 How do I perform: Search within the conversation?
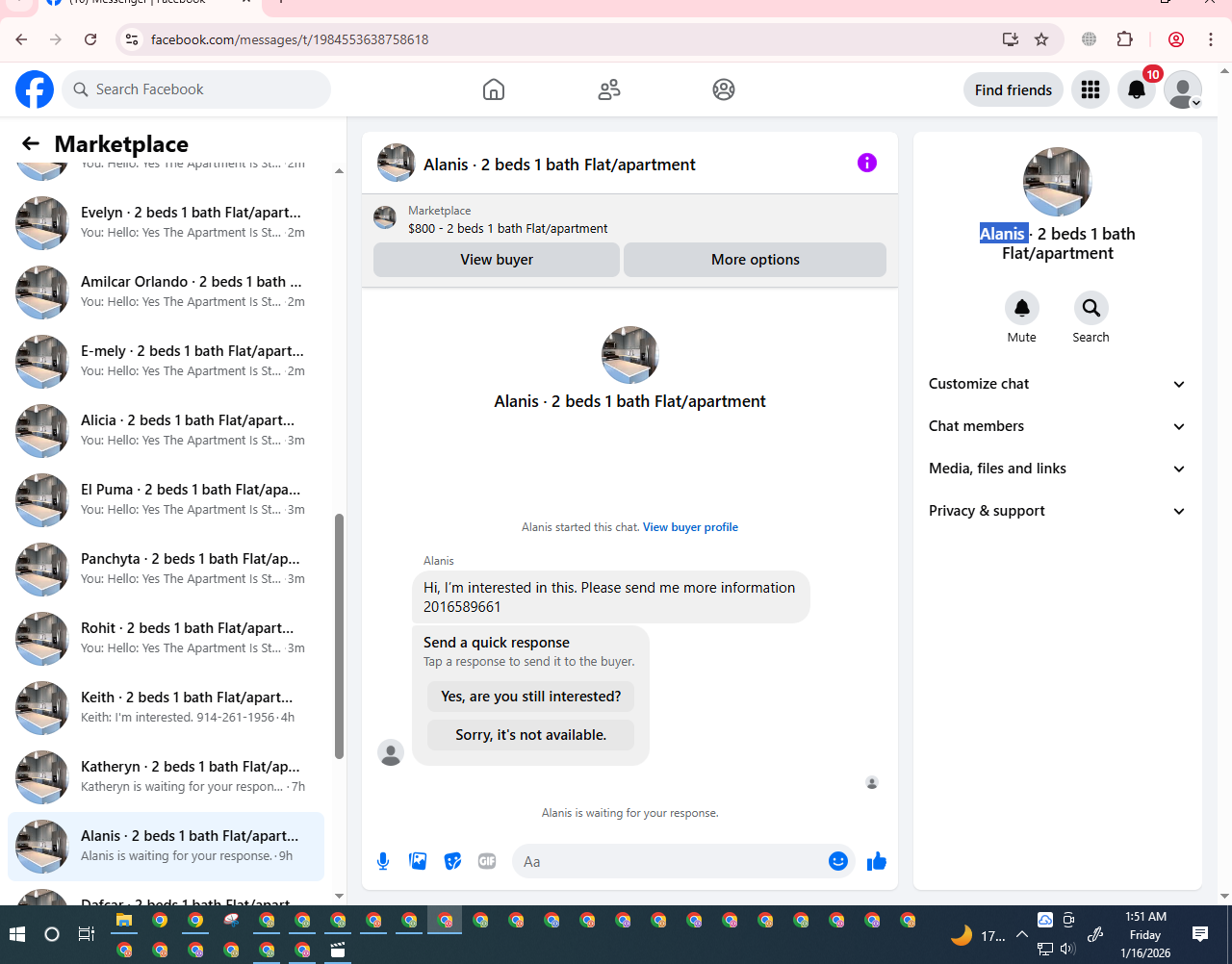(x=1091, y=308)
